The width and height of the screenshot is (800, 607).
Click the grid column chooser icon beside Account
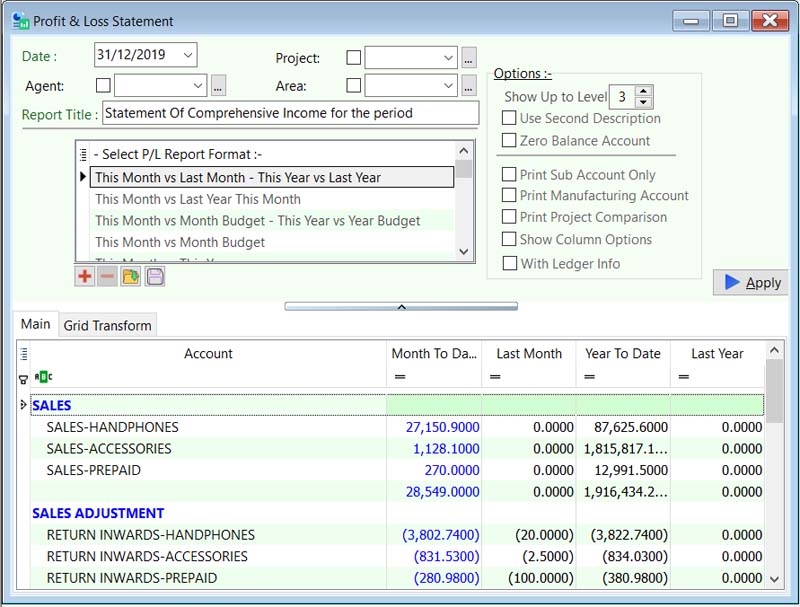coord(24,354)
